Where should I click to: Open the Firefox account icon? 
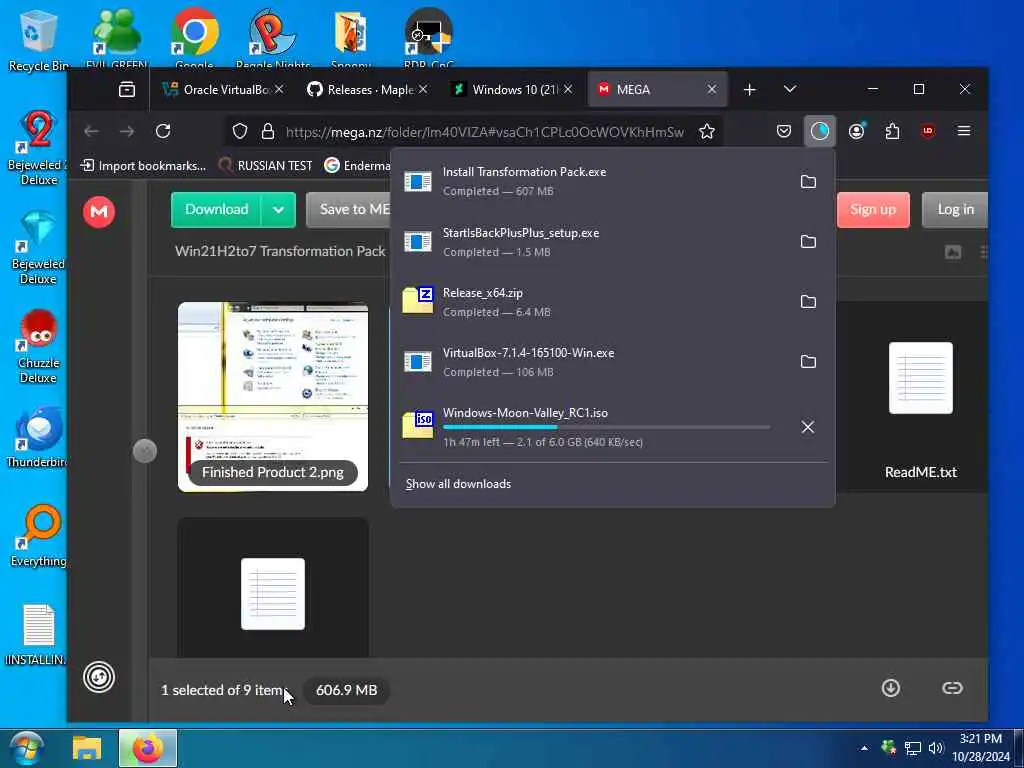[856, 131]
